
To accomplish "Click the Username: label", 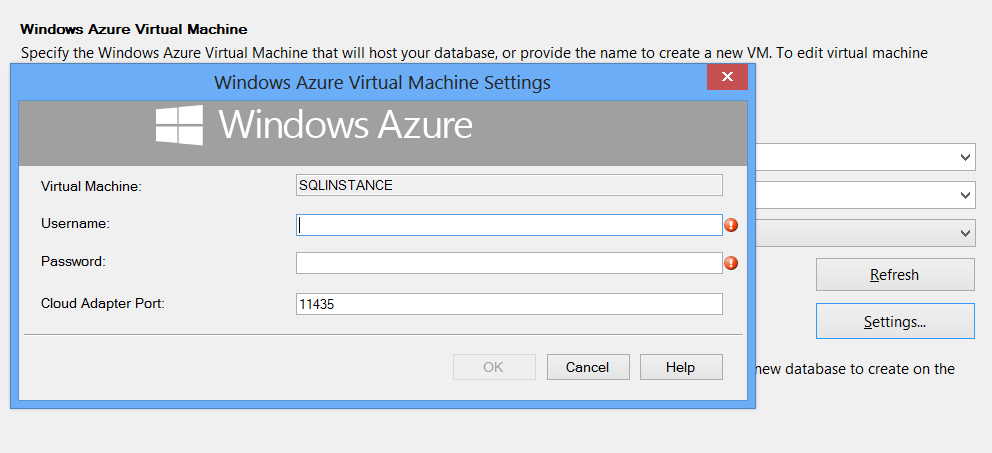I will coord(75,224).
